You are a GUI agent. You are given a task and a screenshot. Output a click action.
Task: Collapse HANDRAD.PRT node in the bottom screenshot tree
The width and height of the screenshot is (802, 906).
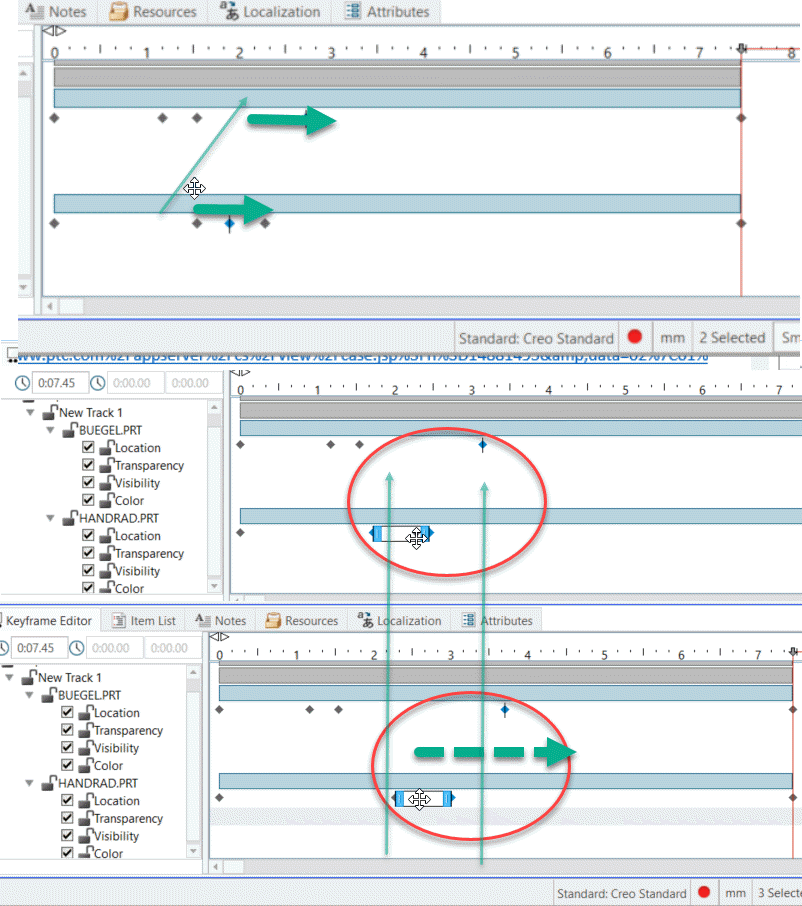(29, 783)
